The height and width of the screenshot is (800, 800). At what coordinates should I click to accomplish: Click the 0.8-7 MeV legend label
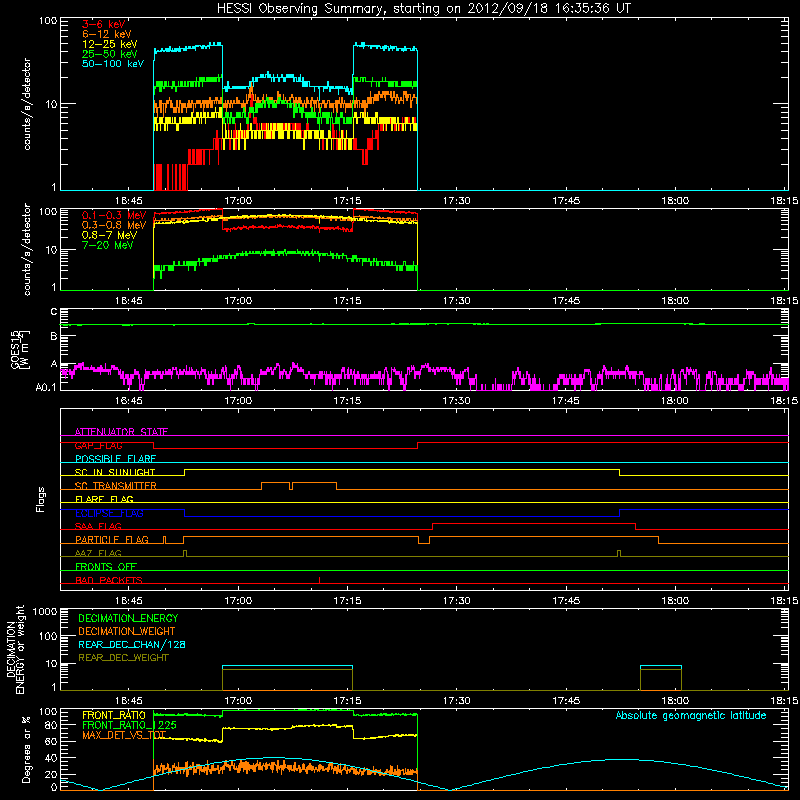pos(110,235)
